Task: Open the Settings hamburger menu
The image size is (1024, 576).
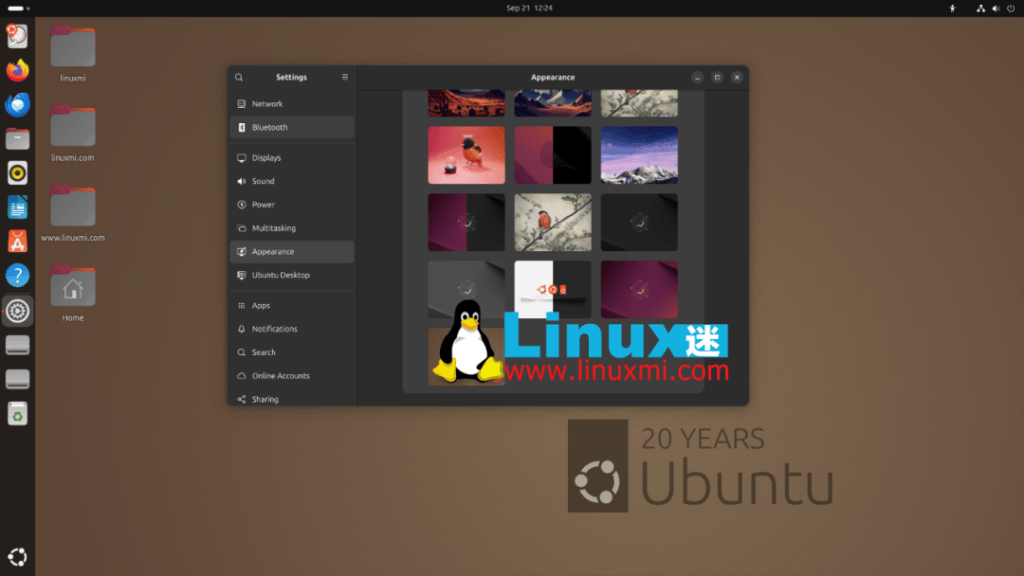Action: pyautogui.click(x=345, y=77)
